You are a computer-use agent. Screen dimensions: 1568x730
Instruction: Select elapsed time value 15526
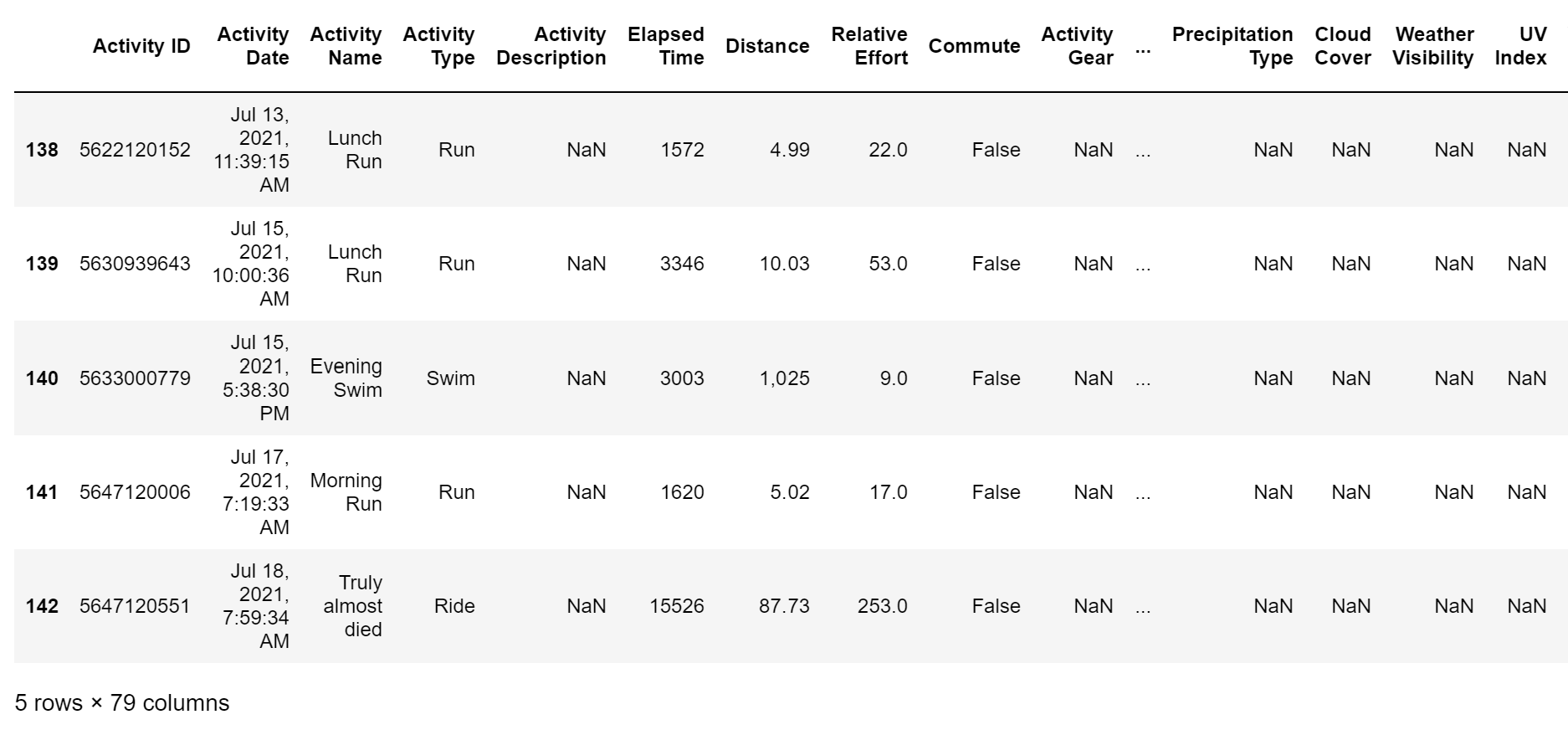677,606
